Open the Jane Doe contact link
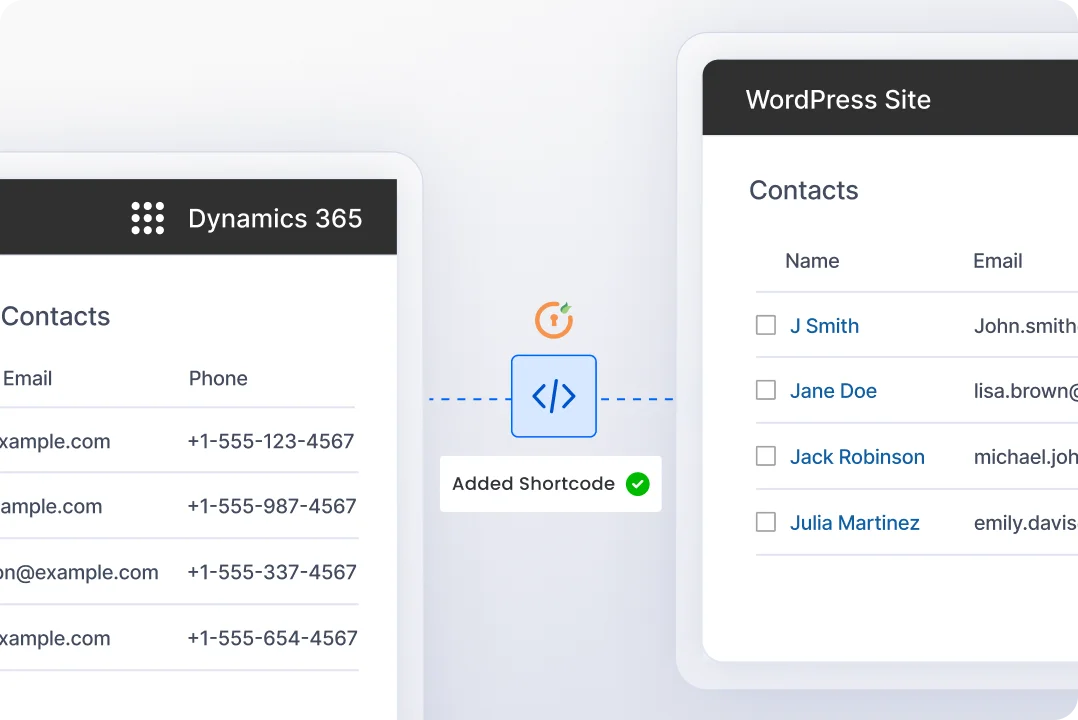 (833, 391)
